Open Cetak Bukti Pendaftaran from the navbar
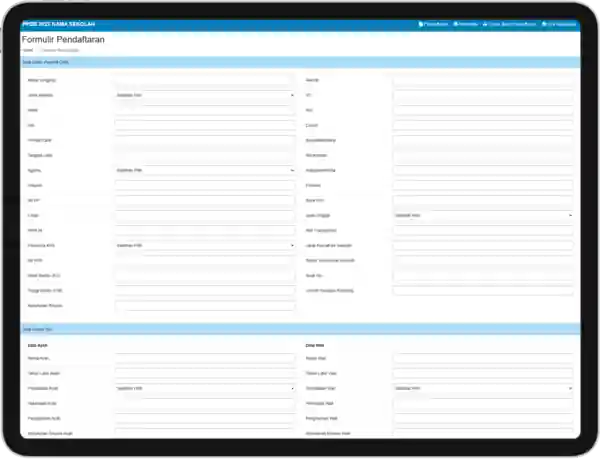The height and width of the screenshot is (459, 600). point(508,23)
